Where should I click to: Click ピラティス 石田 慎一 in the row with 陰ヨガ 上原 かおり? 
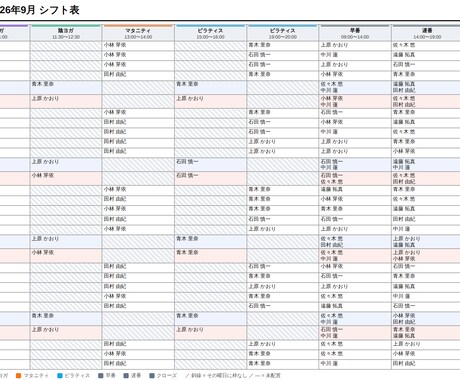tap(187, 162)
